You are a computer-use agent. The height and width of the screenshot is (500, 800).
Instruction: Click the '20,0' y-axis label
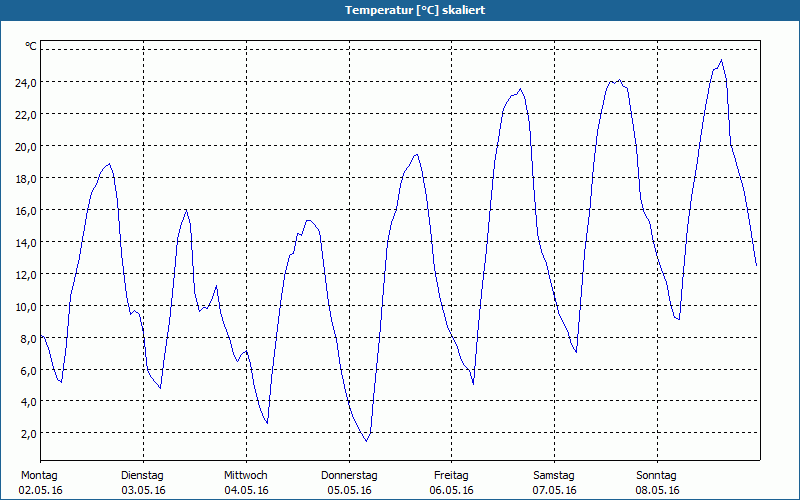click(x=26, y=146)
